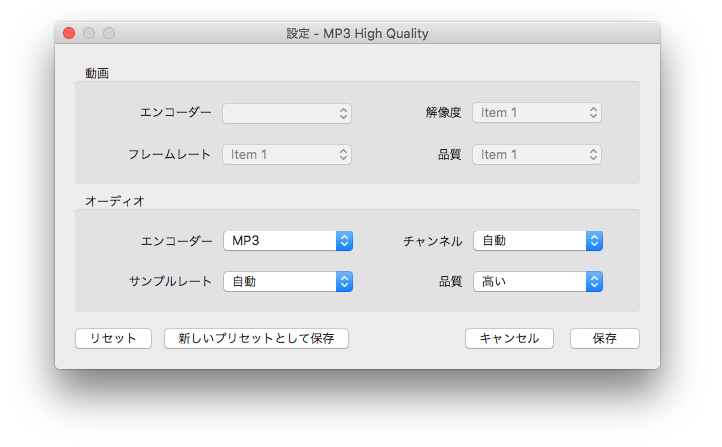Open the video 品質 dropdown in 動画 section
Viewport: 722px width, 447px height.
point(537,154)
